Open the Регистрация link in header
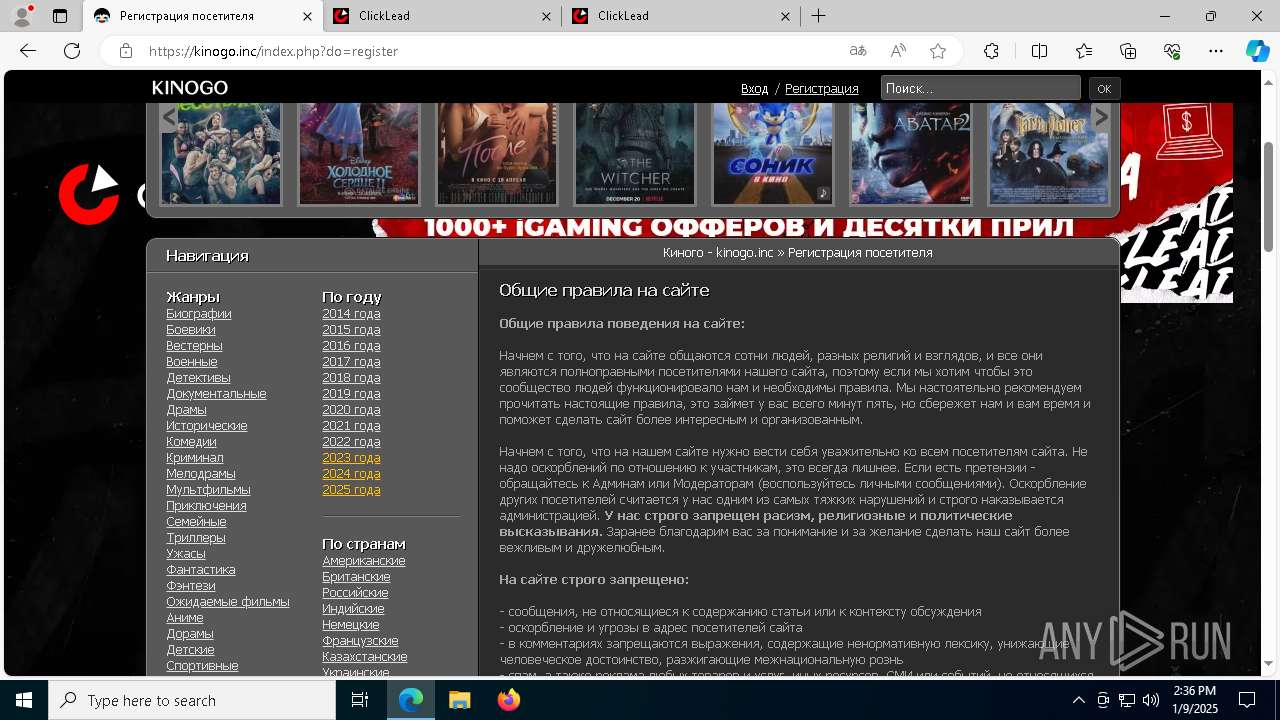 click(x=821, y=89)
